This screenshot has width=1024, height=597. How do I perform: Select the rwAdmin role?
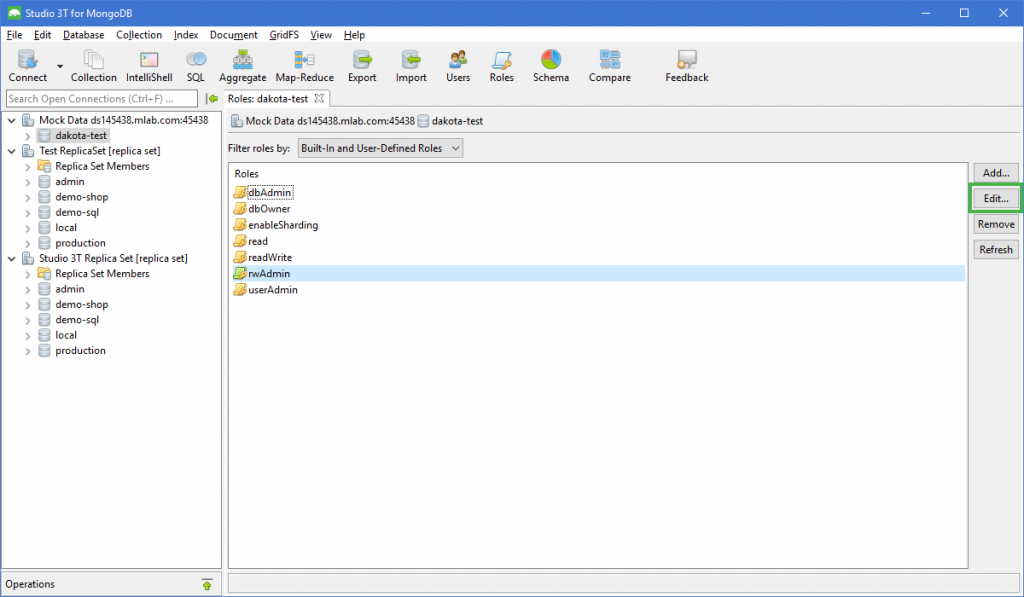click(598, 273)
